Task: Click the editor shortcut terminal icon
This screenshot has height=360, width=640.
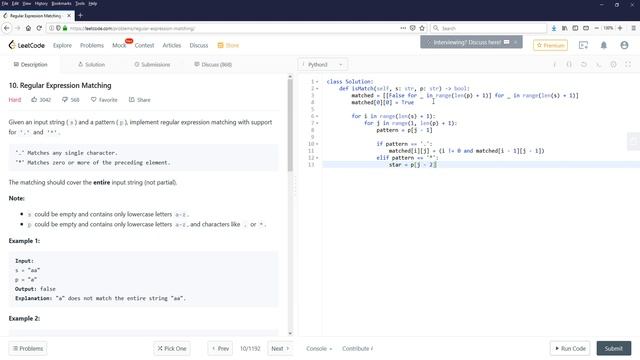Action: pyautogui.click(x=598, y=64)
